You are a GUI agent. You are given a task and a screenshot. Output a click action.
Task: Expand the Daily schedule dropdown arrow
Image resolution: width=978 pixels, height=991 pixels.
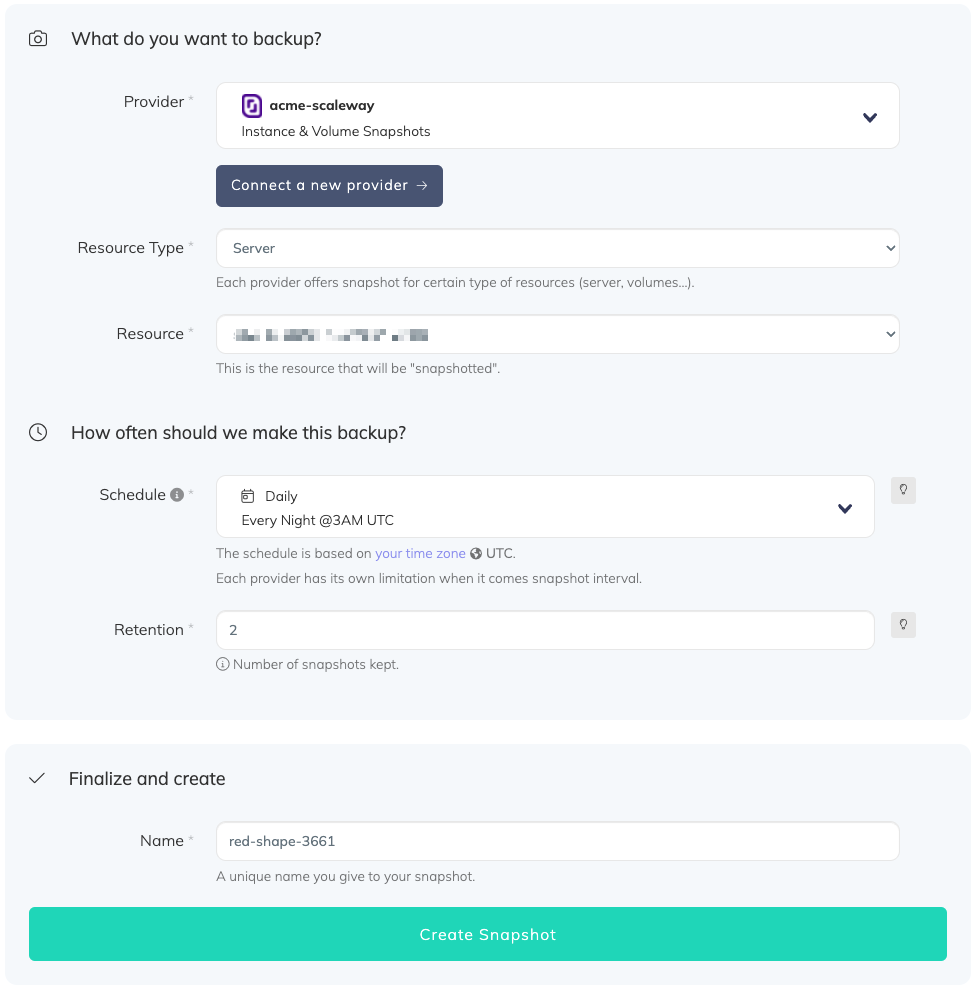[x=845, y=508]
